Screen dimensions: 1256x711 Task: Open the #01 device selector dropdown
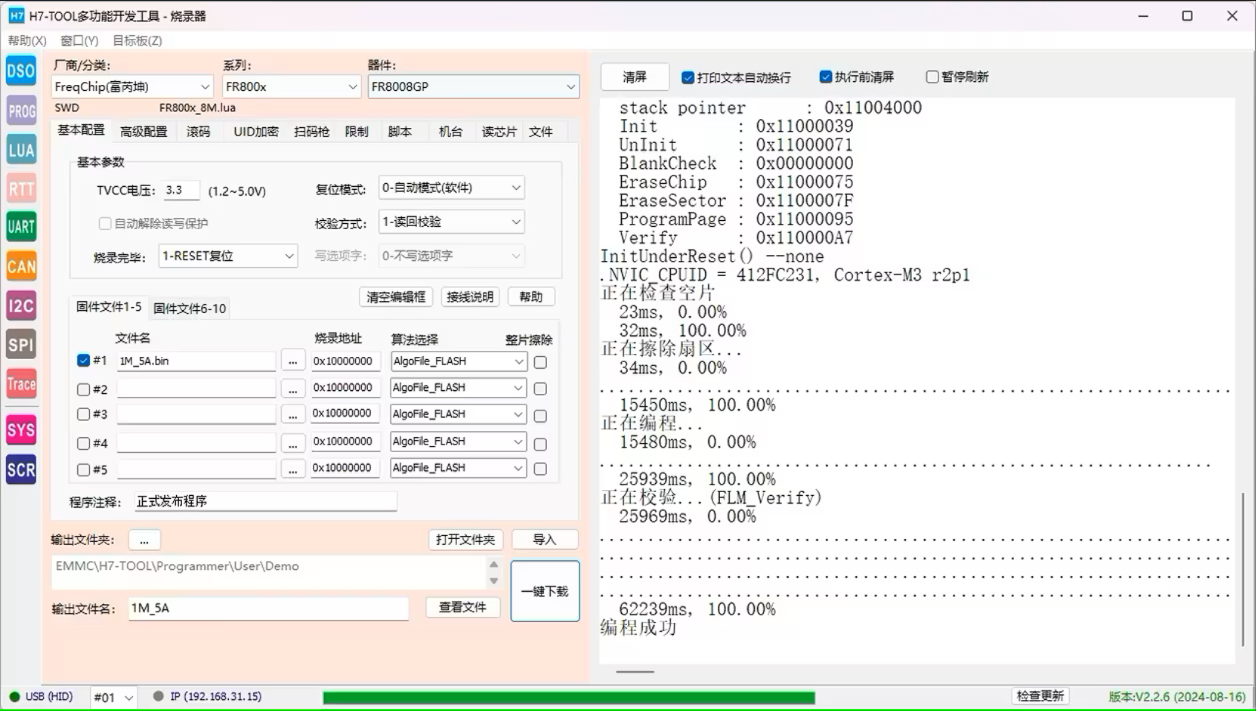[113, 697]
